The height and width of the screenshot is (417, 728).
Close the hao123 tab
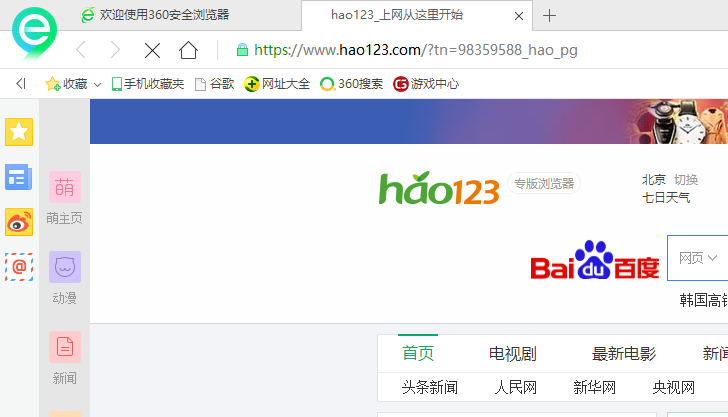pyautogui.click(x=519, y=16)
